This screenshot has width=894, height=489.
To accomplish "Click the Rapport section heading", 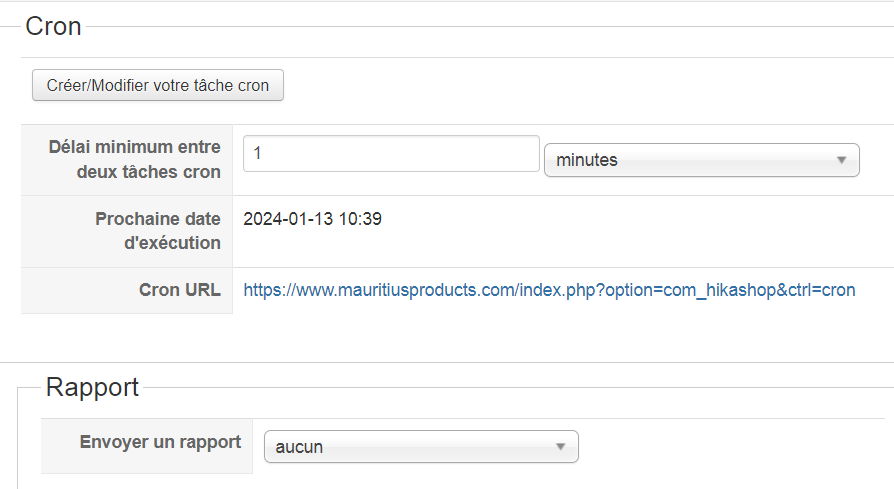I will click(92, 387).
